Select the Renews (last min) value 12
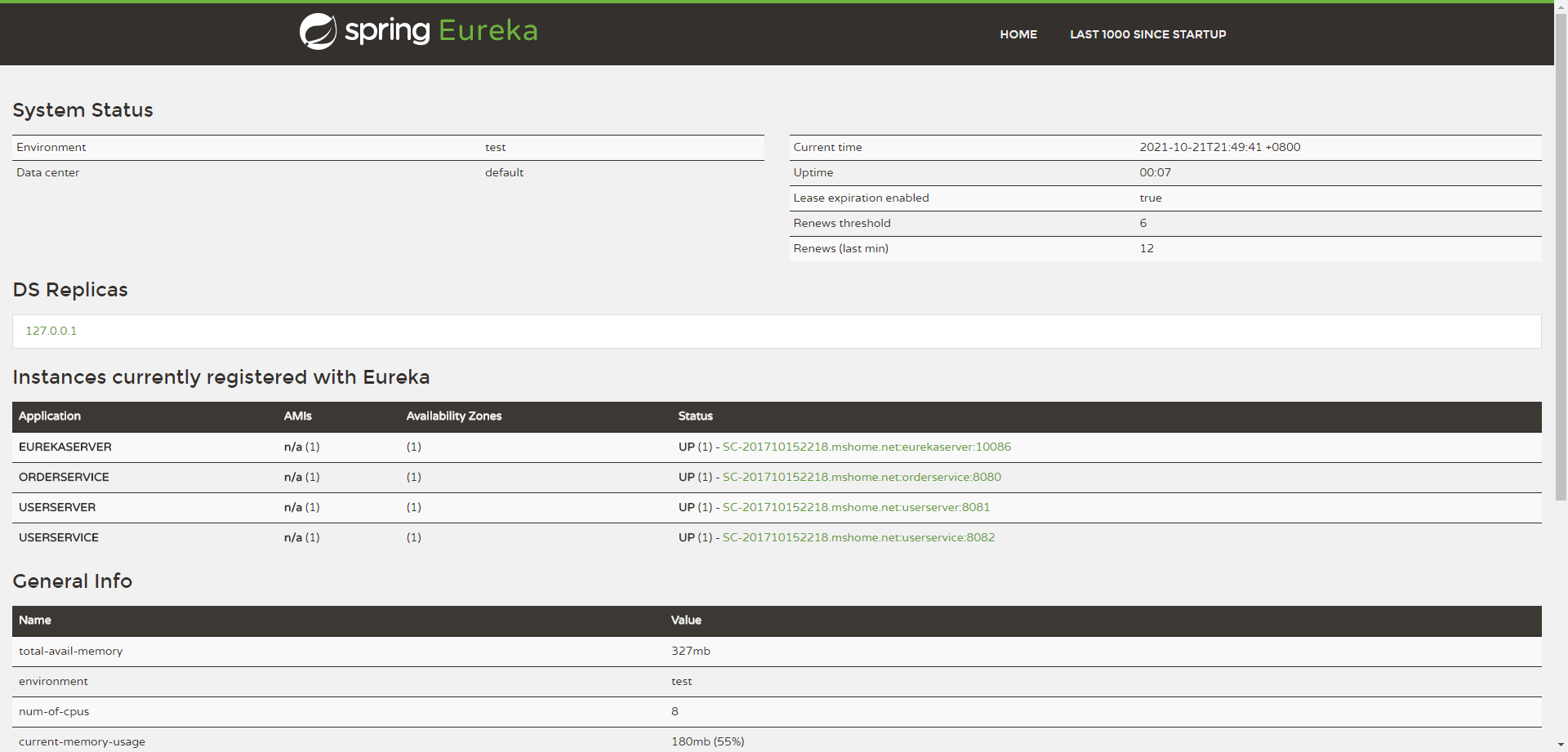Image resolution: width=1568 pixels, height=752 pixels. pos(1147,248)
